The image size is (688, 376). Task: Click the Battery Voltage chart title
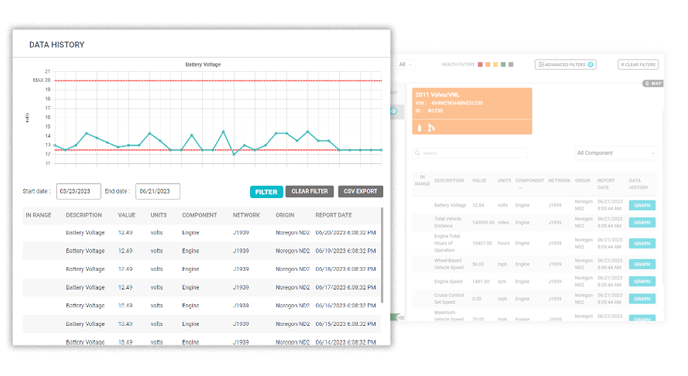click(x=203, y=64)
